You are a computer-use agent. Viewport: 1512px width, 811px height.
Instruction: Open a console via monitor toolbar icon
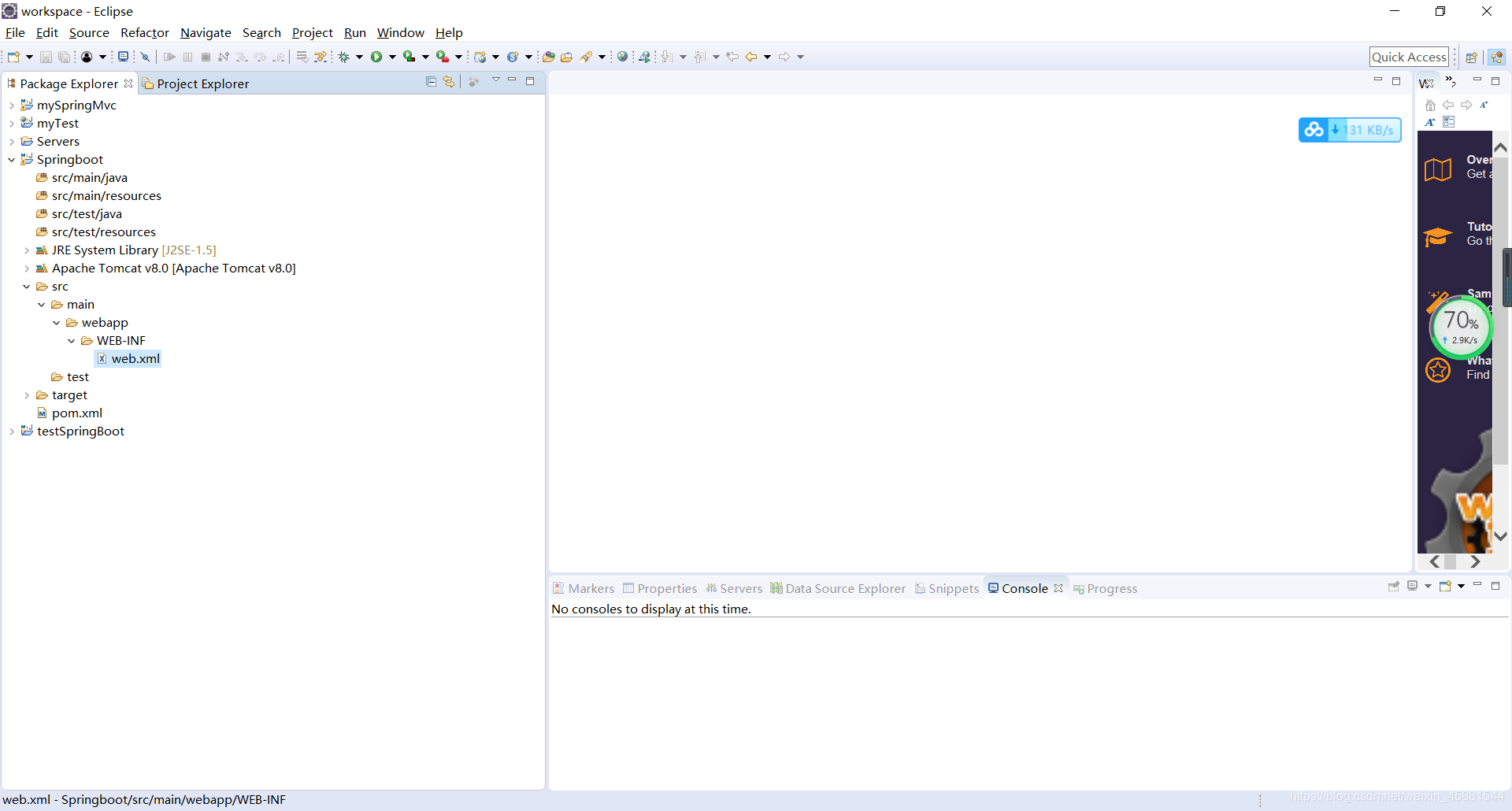click(123, 57)
